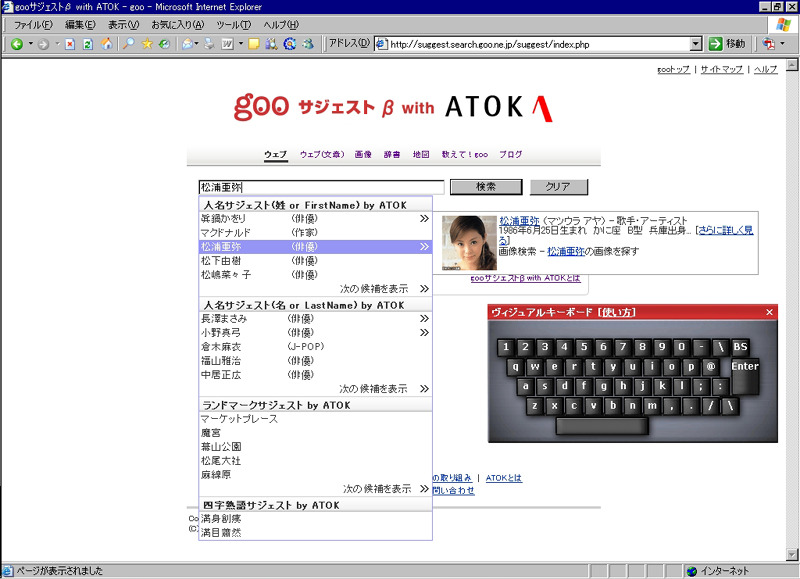Select the 満身創痍 idiom suggestion
Image resolution: width=800 pixels, height=579 pixels.
point(315,519)
